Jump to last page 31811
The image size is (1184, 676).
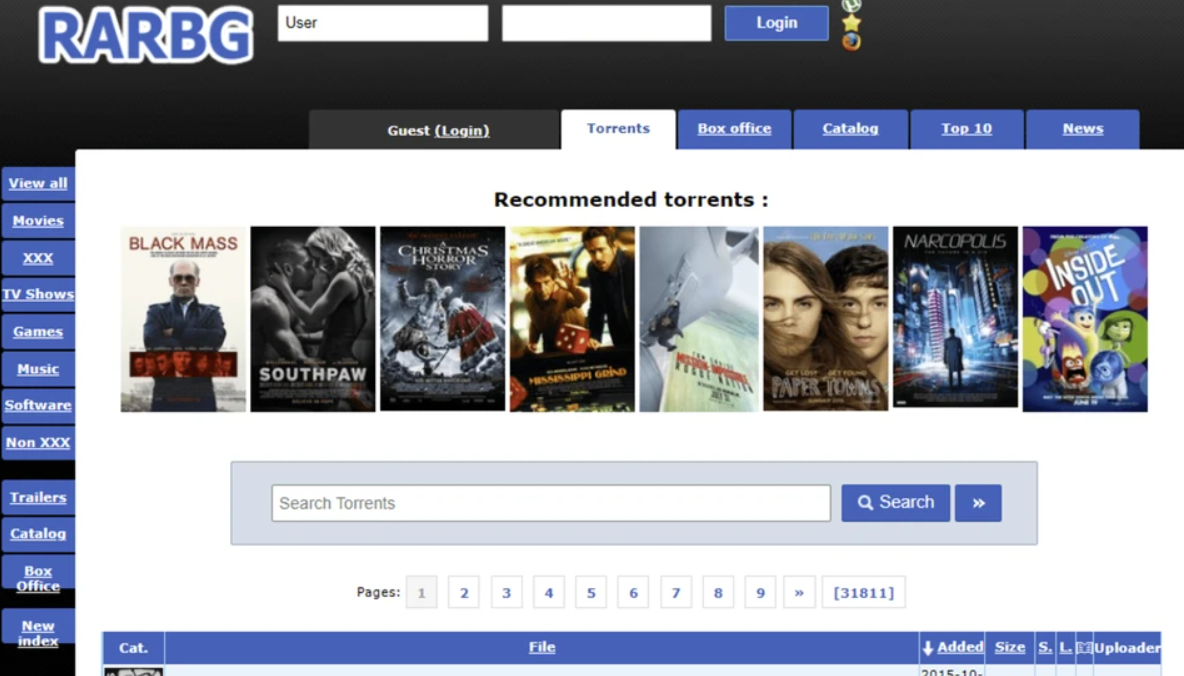tap(864, 593)
